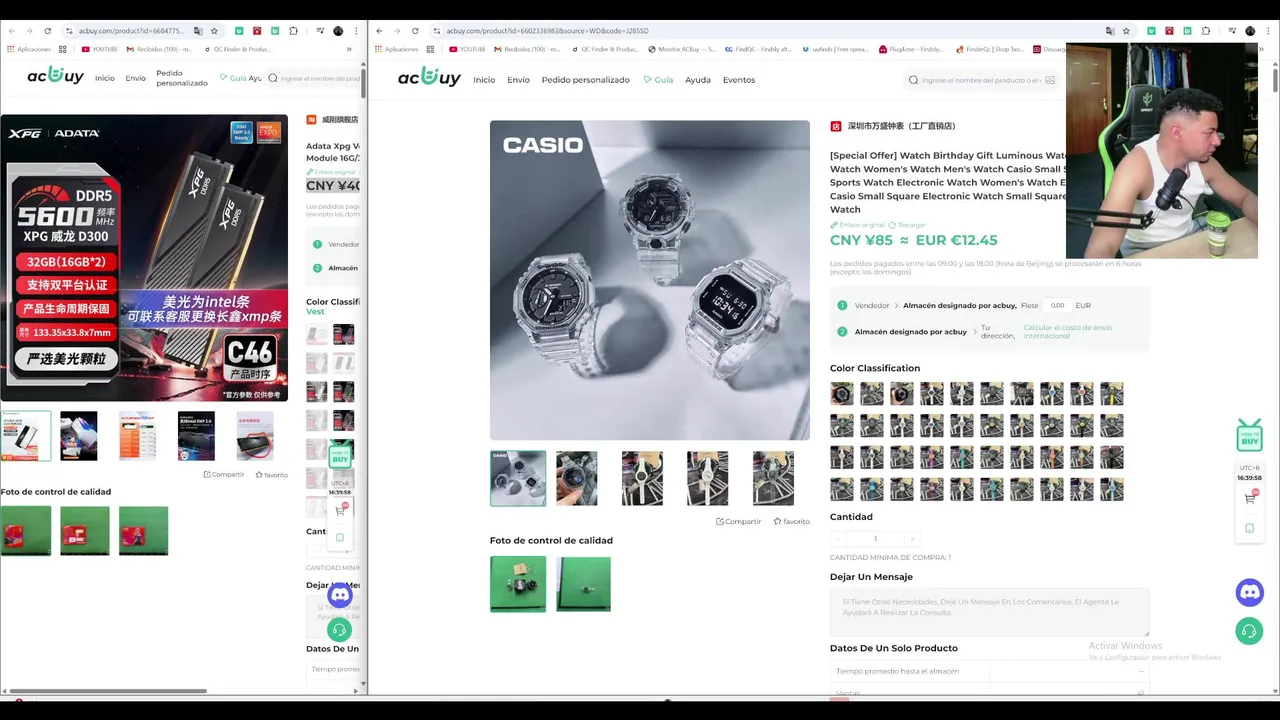Open the cart icon in left window sidebar
The width and height of the screenshot is (1280, 720).
[340, 510]
